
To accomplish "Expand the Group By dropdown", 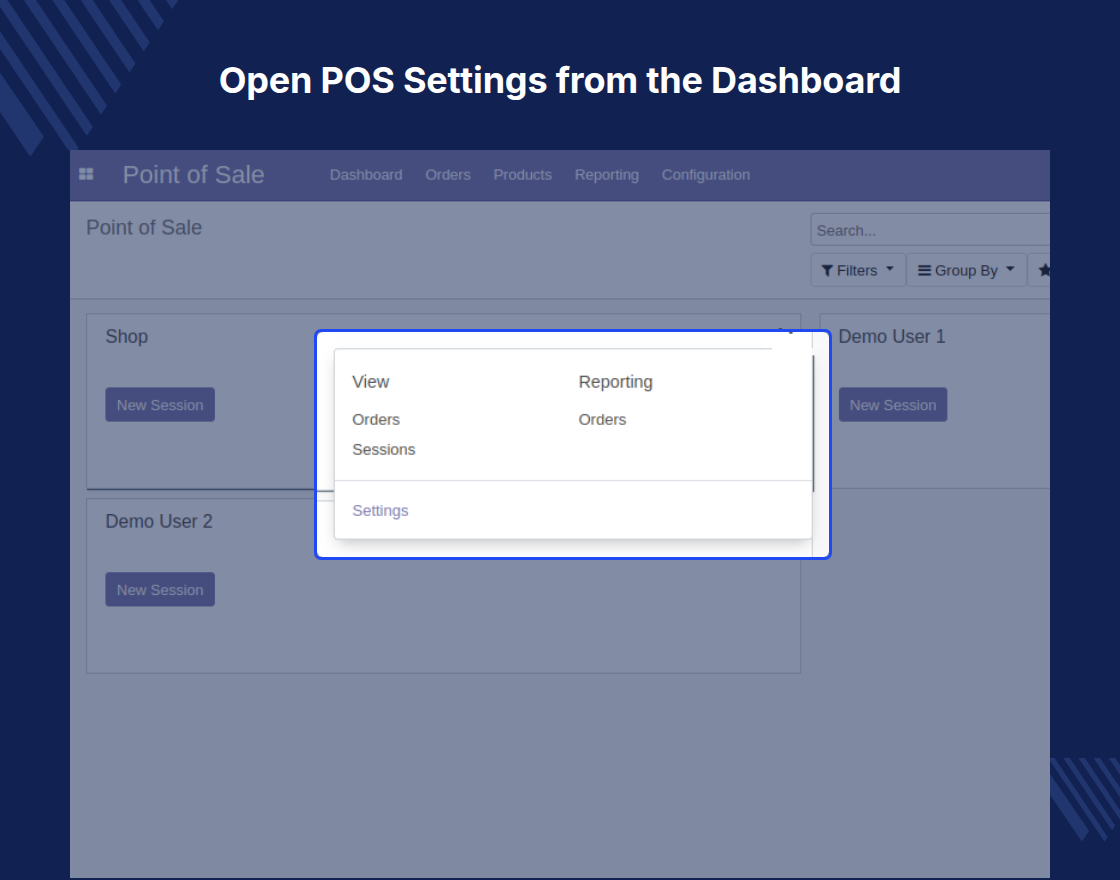I will point(966,270).
